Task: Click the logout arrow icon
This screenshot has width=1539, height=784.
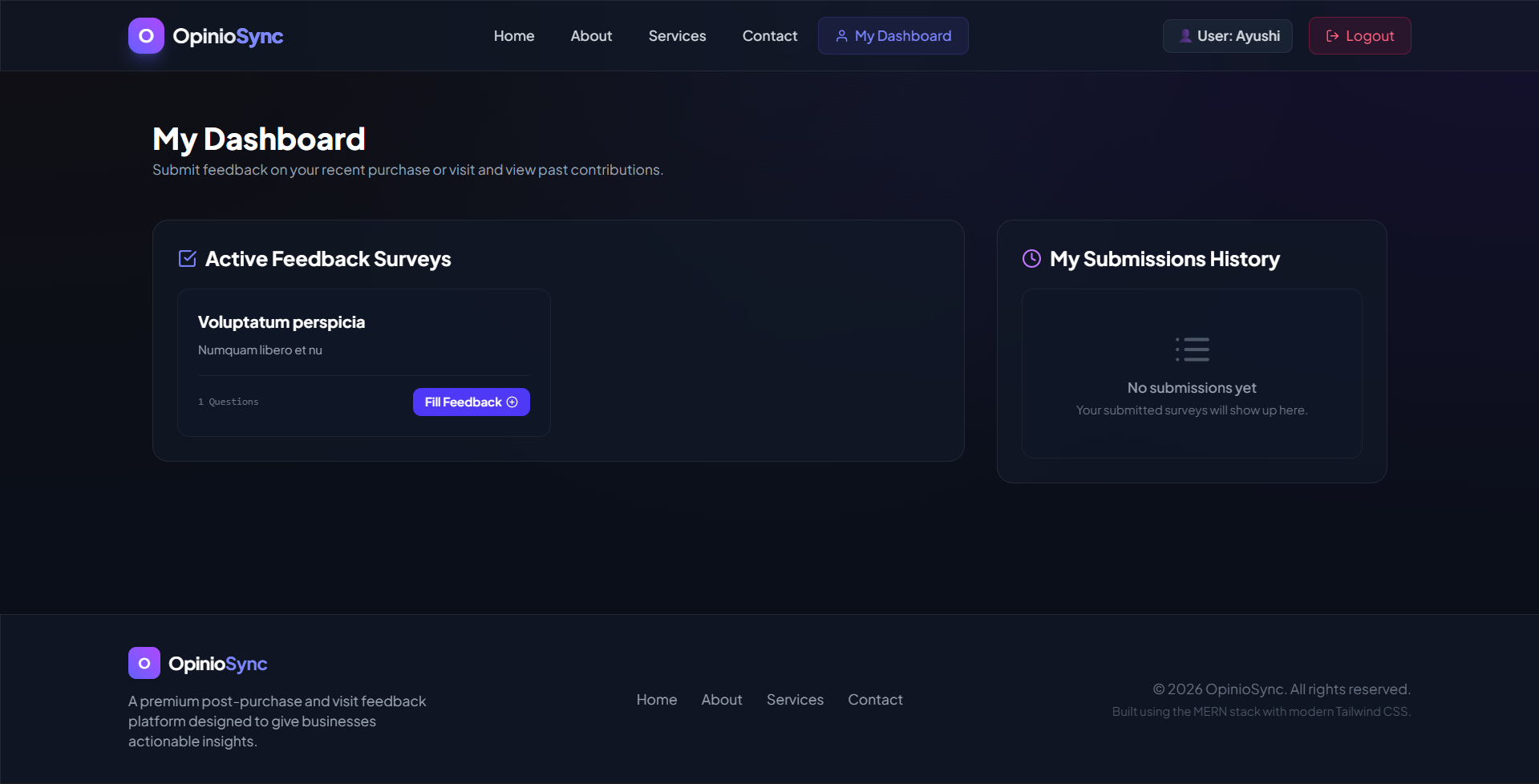Action: coord(1332,36)
